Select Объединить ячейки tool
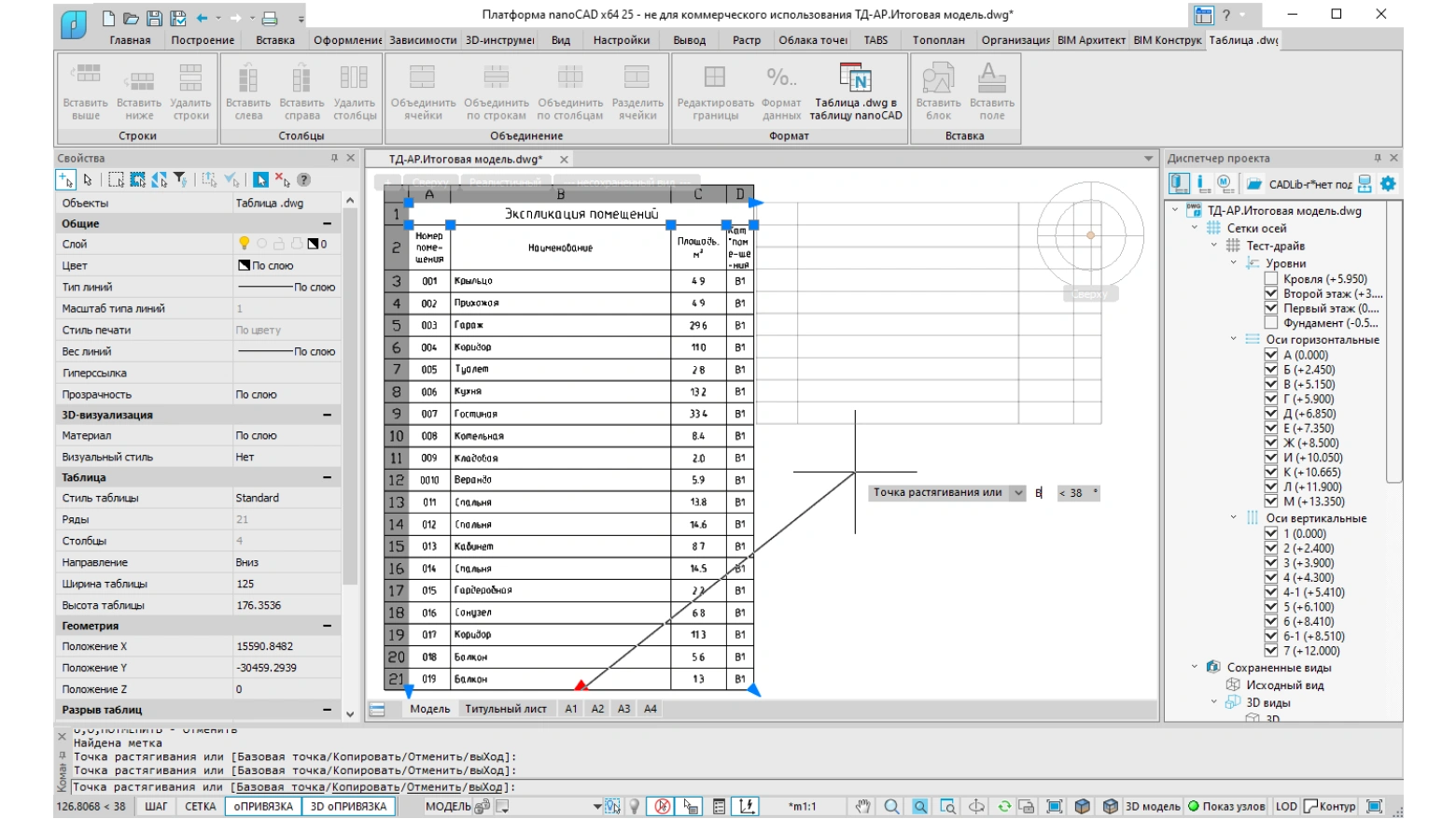Screen dimensions: 1456x819 423,78
